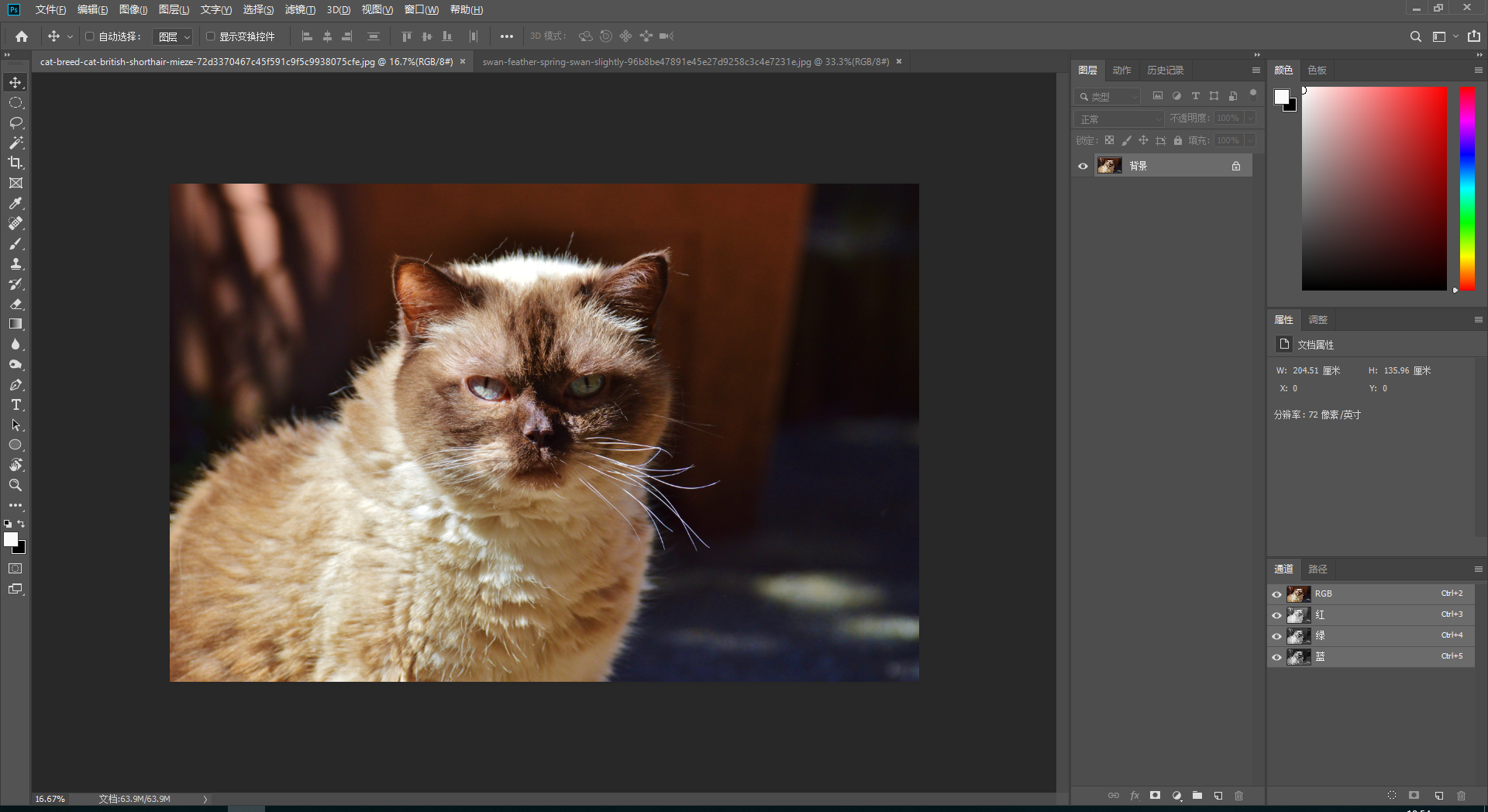
Task: Select the Hand tool
Action: (15, 465)
